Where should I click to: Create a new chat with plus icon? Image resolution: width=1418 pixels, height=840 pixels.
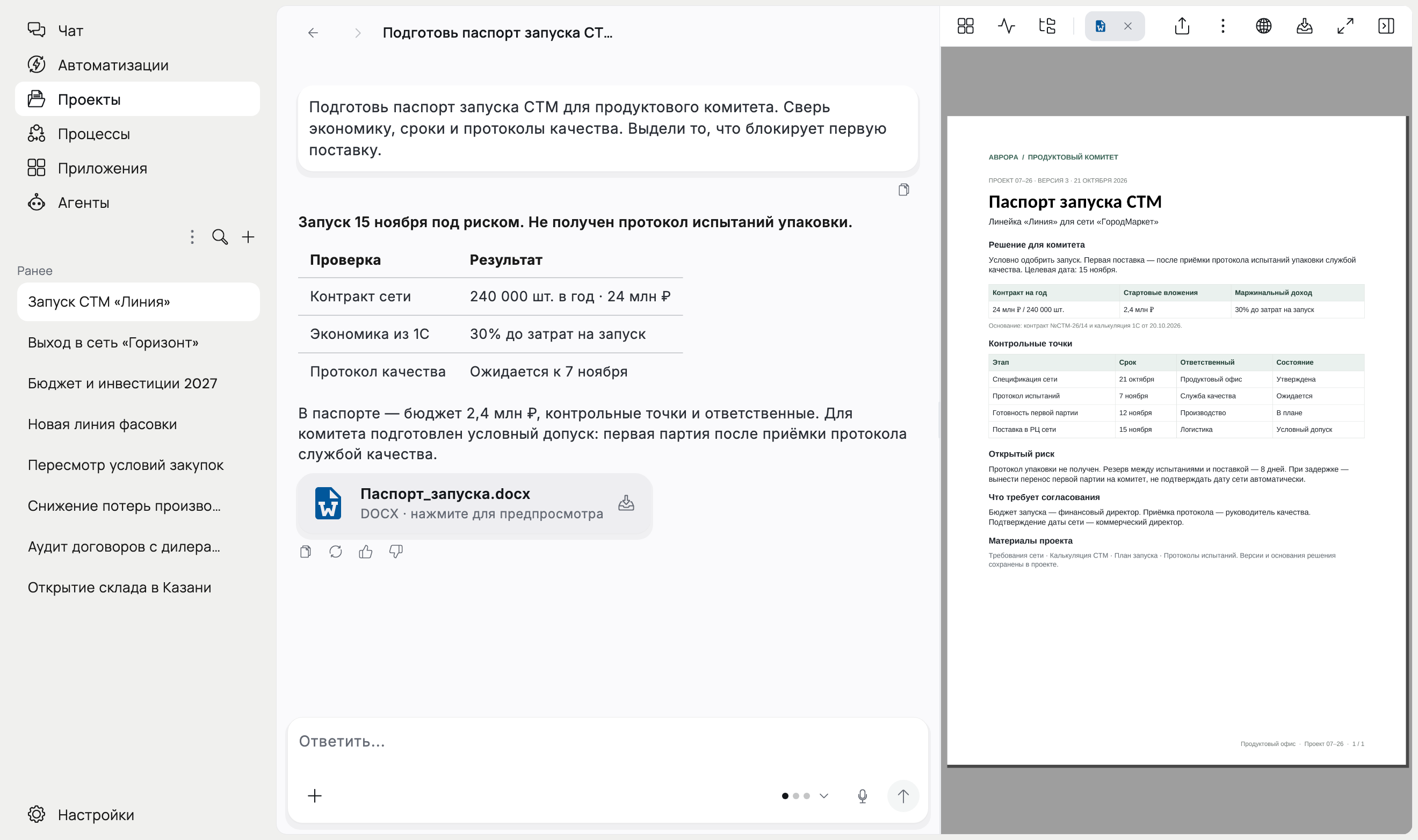248,237
